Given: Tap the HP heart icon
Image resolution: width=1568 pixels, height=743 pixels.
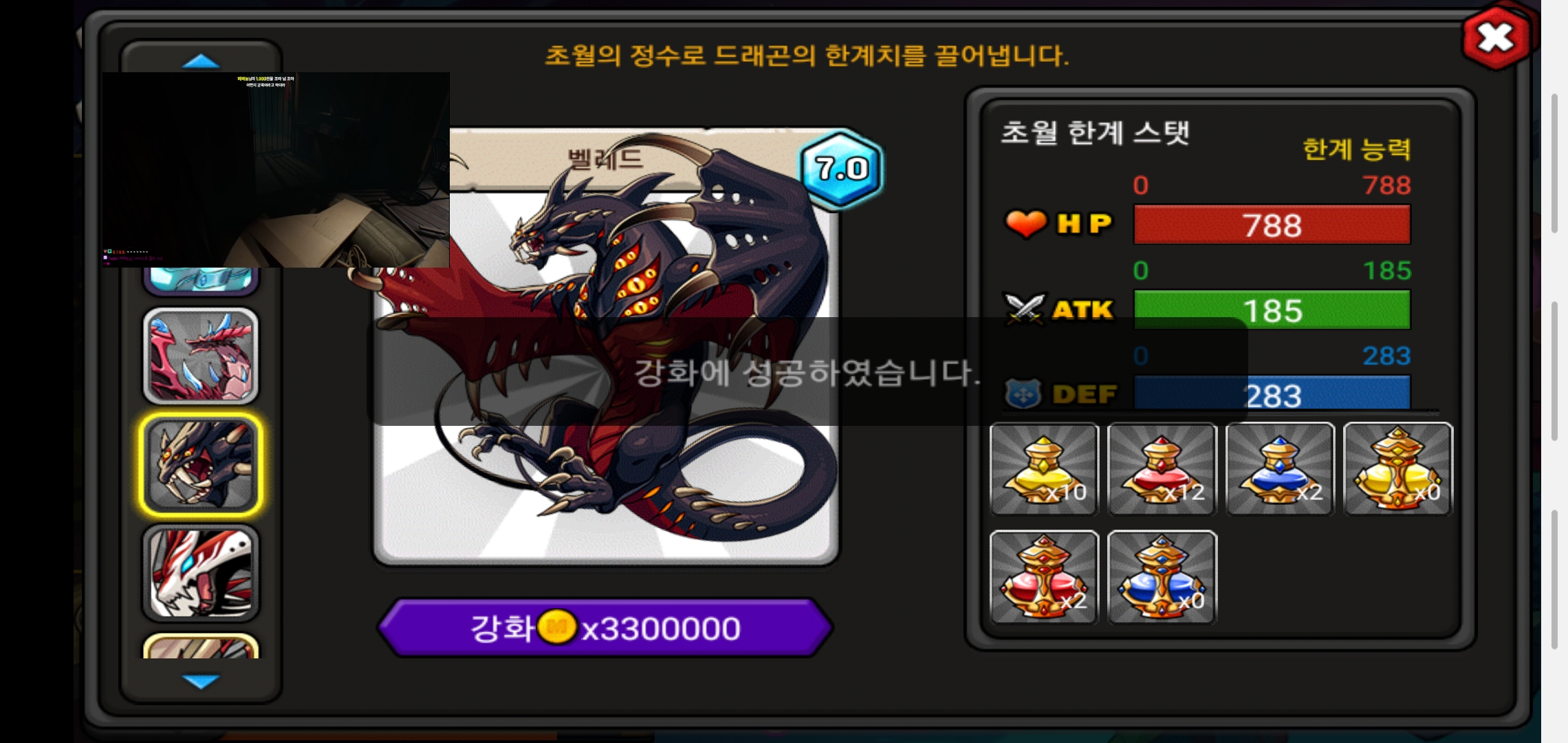Looking at the screenshot, I should (1025, 224).
